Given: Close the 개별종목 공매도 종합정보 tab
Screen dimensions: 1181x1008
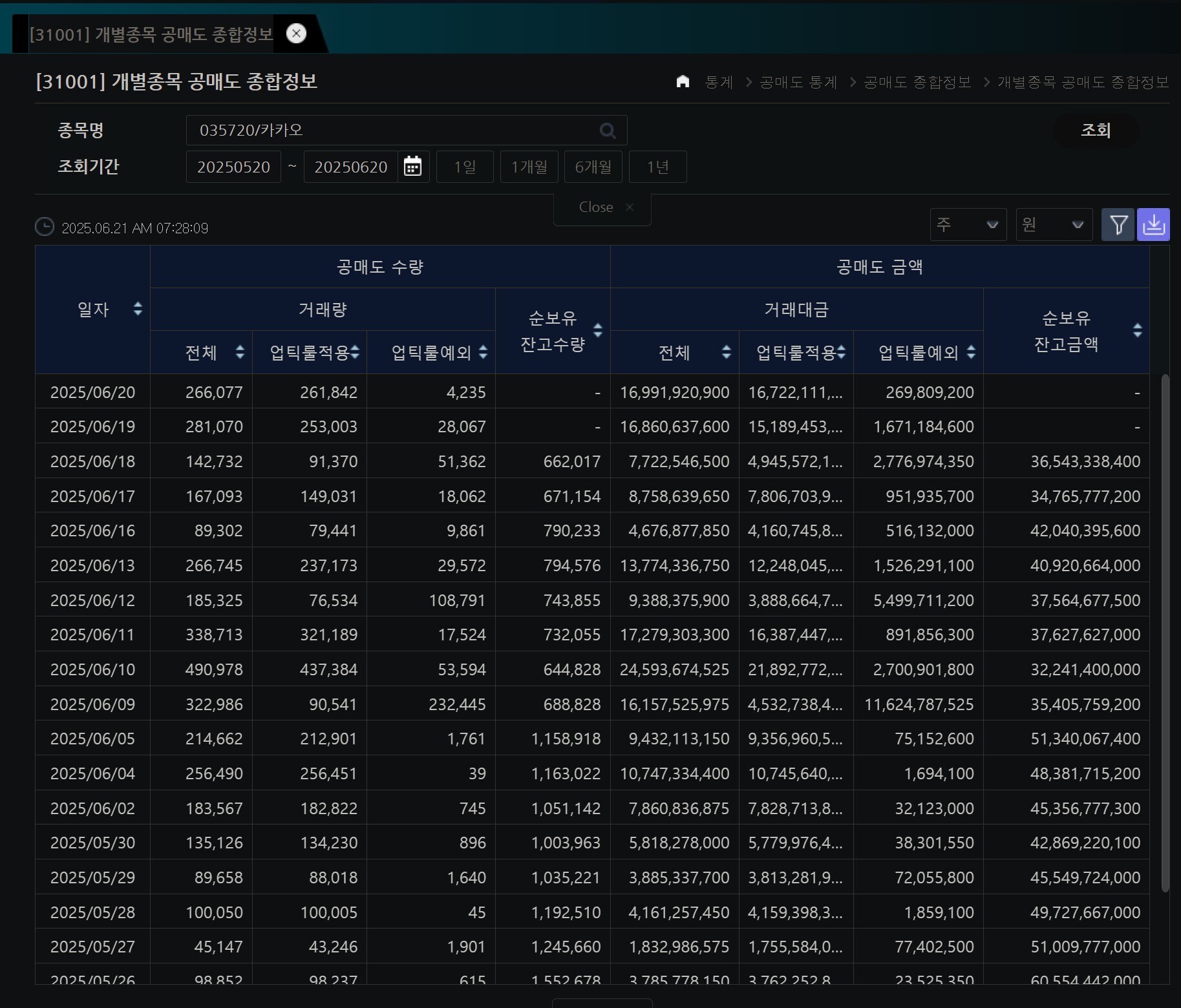Looking at the screenshot, I should (x=296, y=34).
